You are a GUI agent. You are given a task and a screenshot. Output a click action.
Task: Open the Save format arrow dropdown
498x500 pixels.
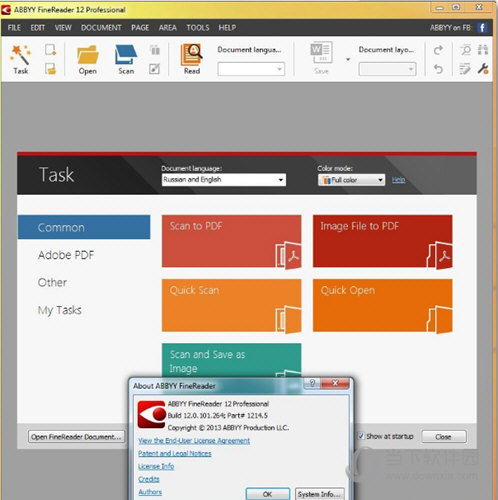click(x=348, y=59)
